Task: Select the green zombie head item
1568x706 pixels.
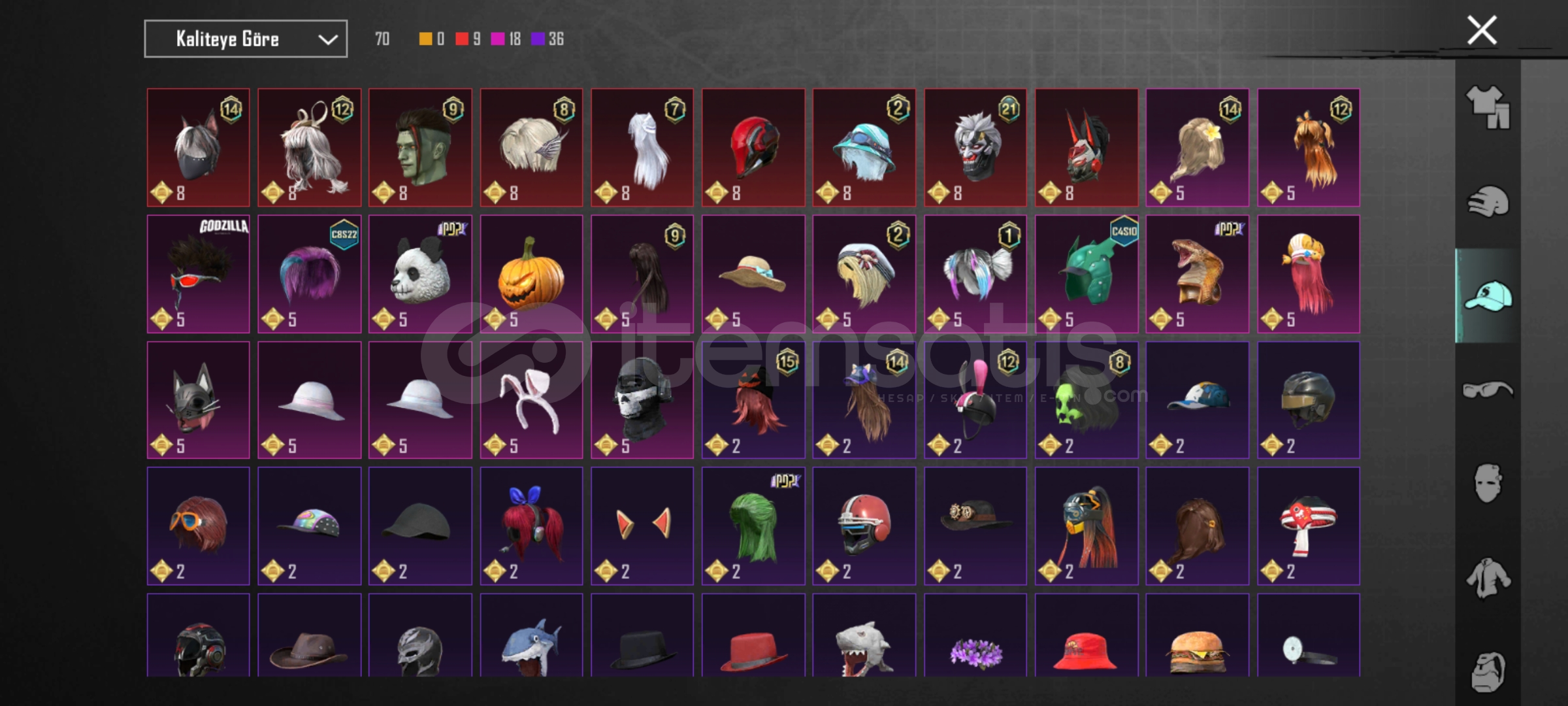Action: (420, 148)
